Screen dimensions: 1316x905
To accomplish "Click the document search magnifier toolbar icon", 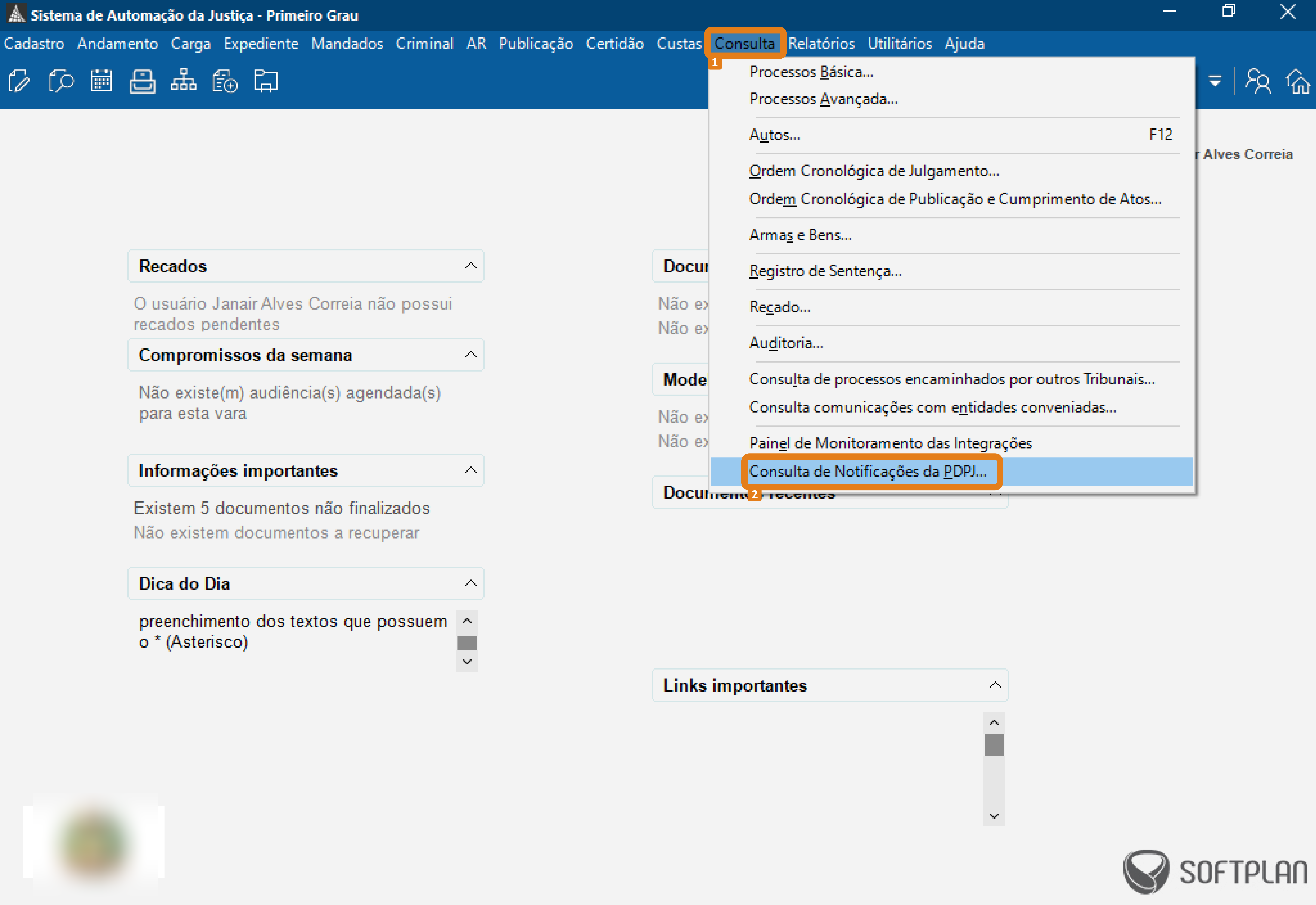I will [61, 82].
